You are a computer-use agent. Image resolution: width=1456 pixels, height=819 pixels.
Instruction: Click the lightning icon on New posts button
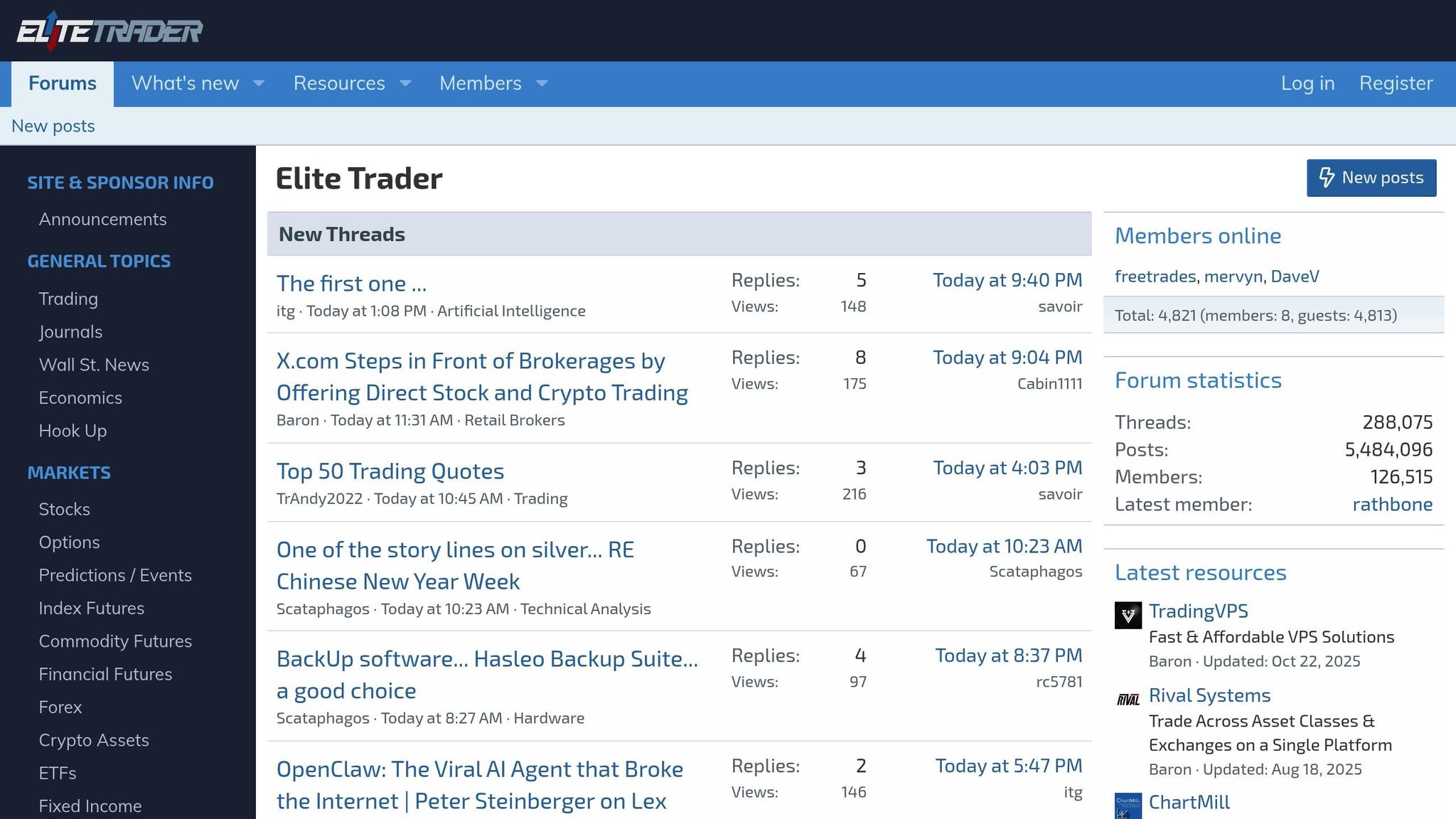click(1328, 178)
